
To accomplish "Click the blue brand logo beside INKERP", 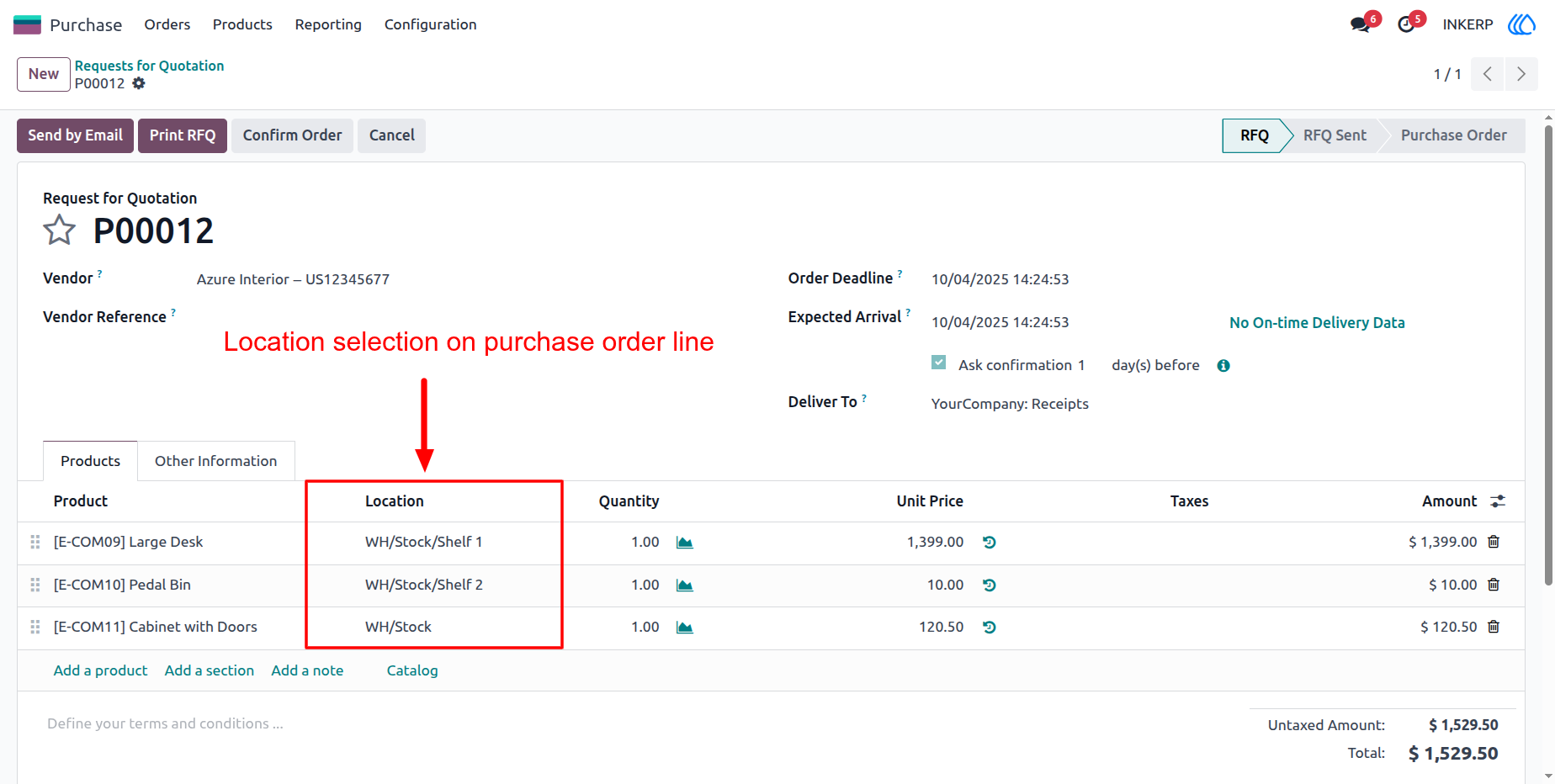I will (1521, 24).
